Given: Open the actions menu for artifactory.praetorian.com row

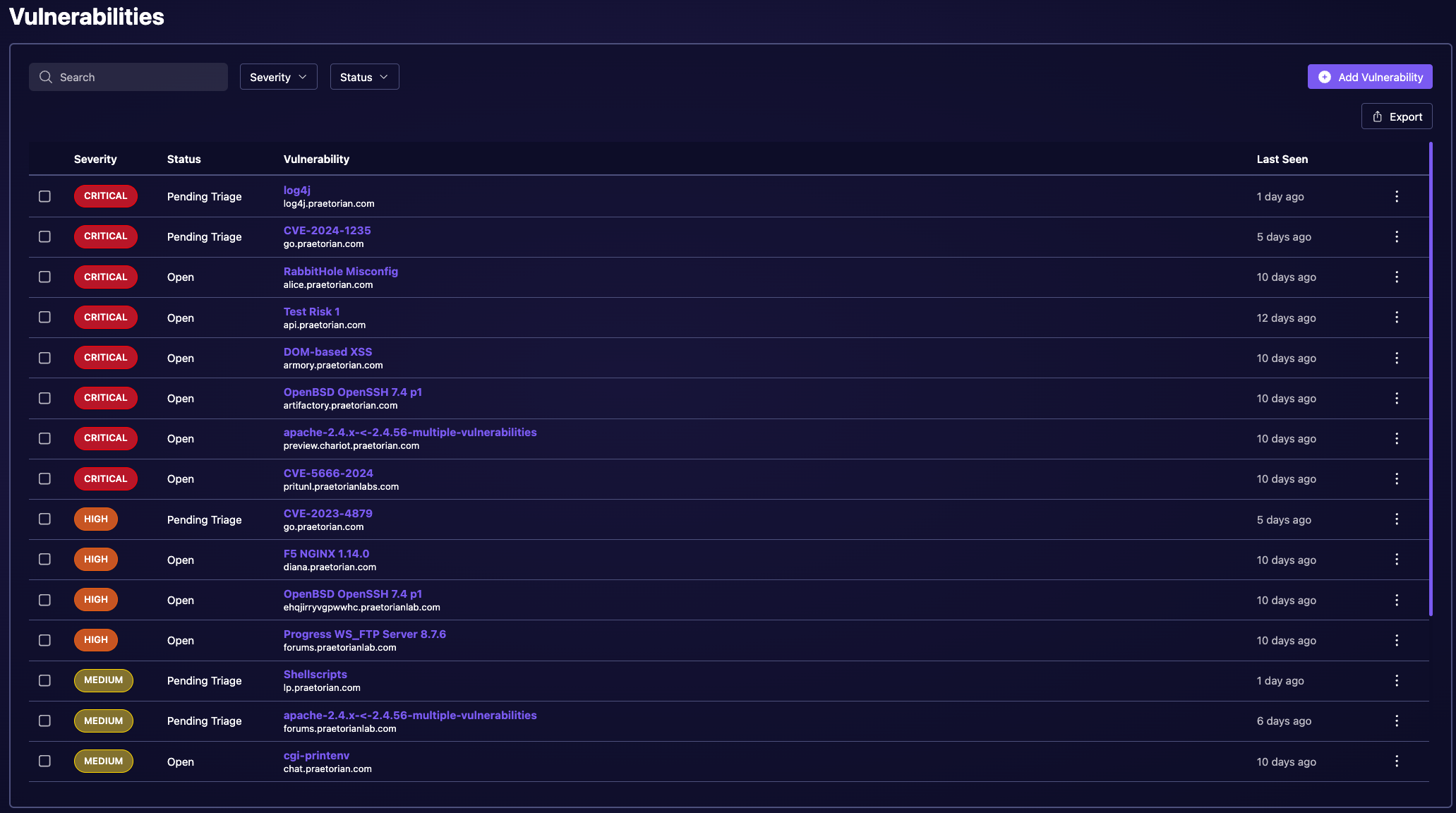Looking at the screenshot, I should (1396, 398).
